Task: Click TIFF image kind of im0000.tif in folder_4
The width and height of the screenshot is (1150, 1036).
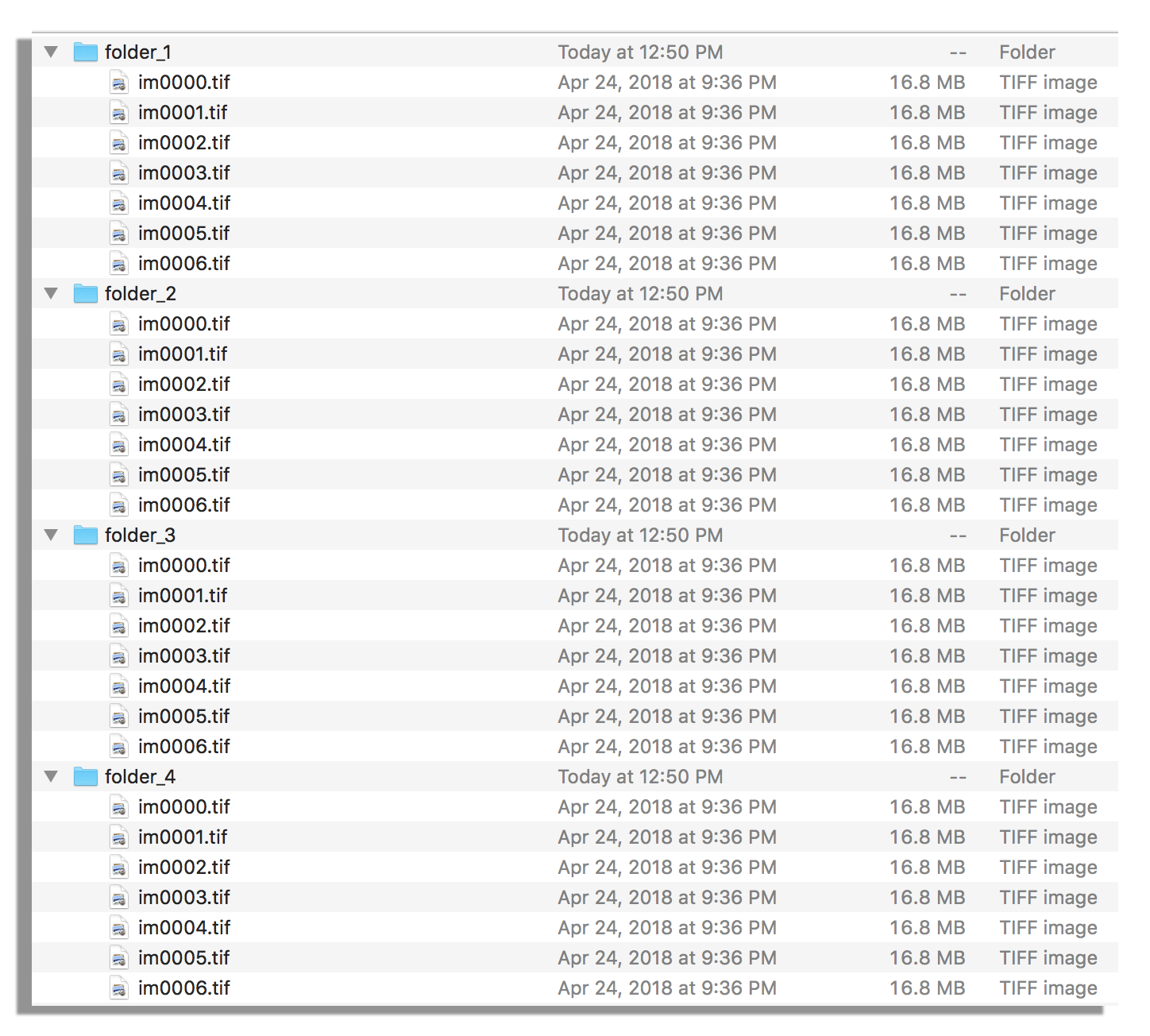Action: pyautogui.click(x=1048, y=807)
